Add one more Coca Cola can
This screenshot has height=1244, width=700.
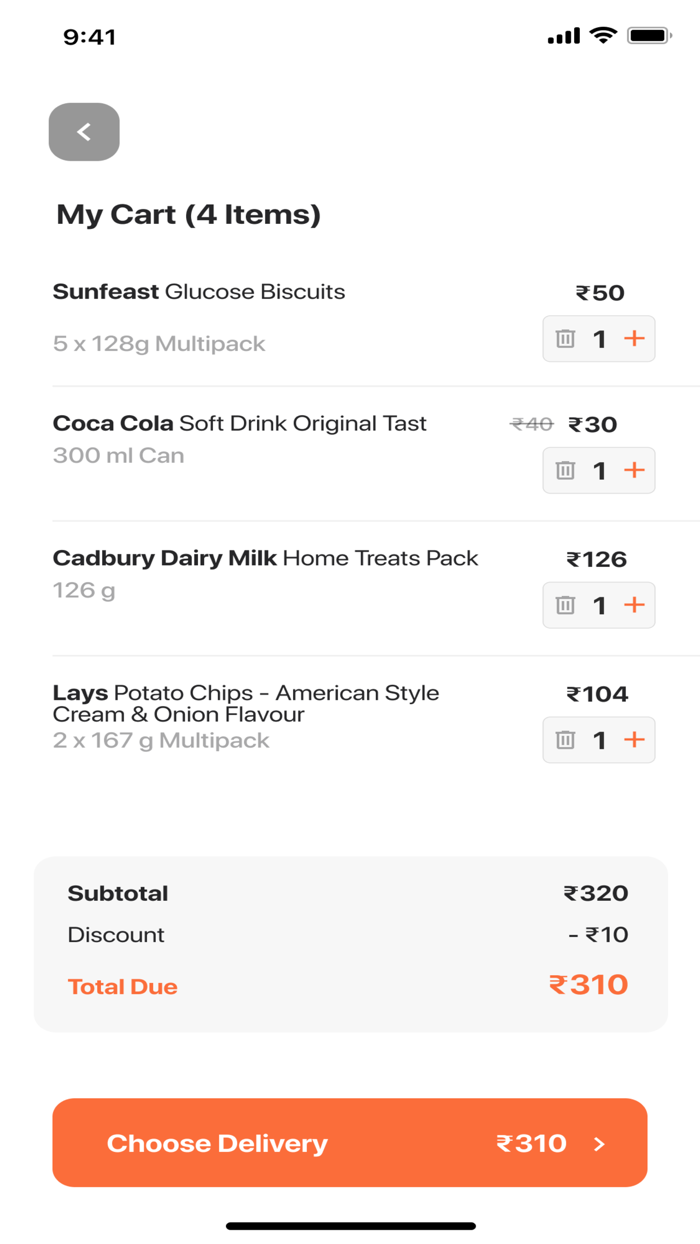634,470
